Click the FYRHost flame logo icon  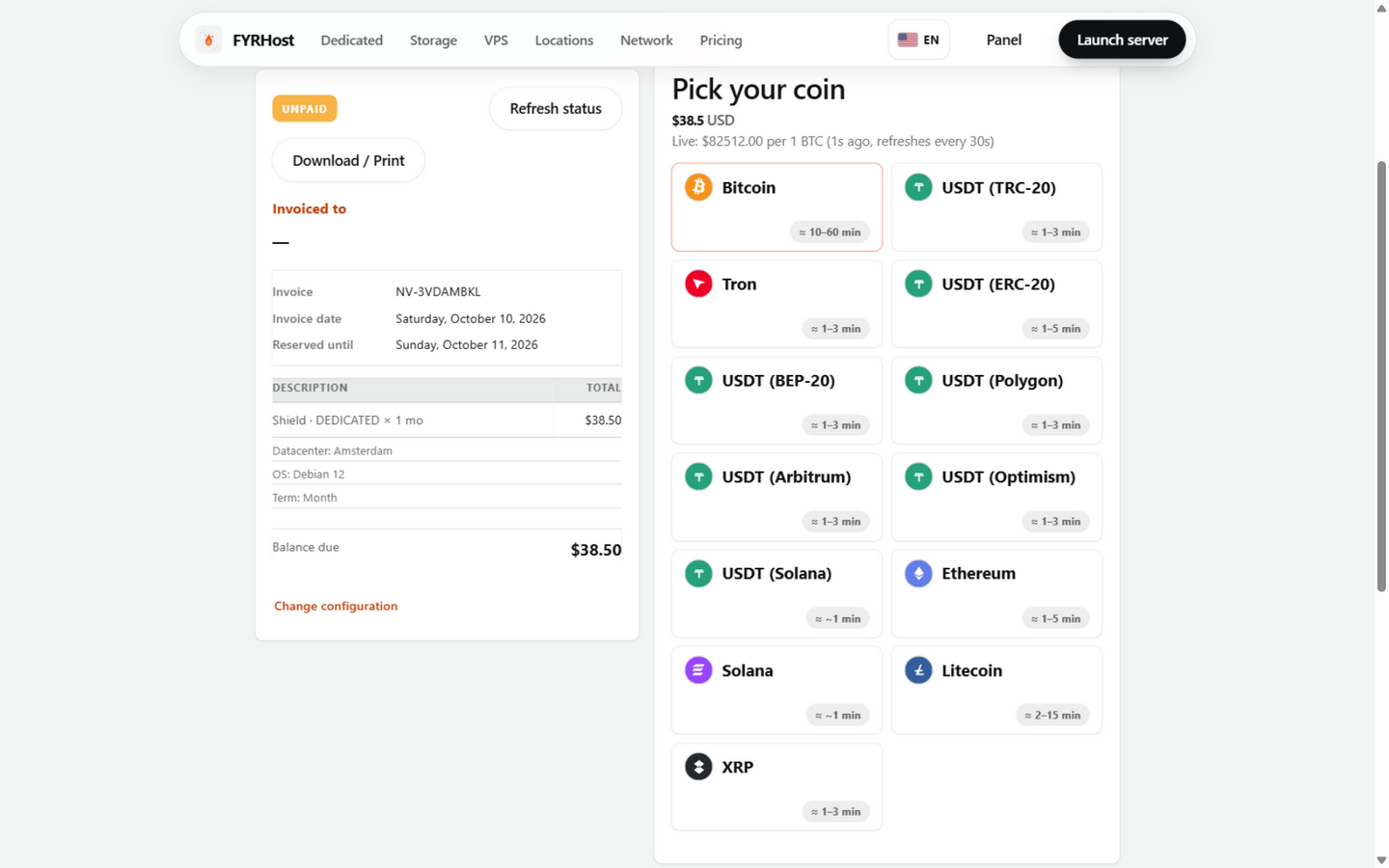pyautogui.click(x=208, y=40)
